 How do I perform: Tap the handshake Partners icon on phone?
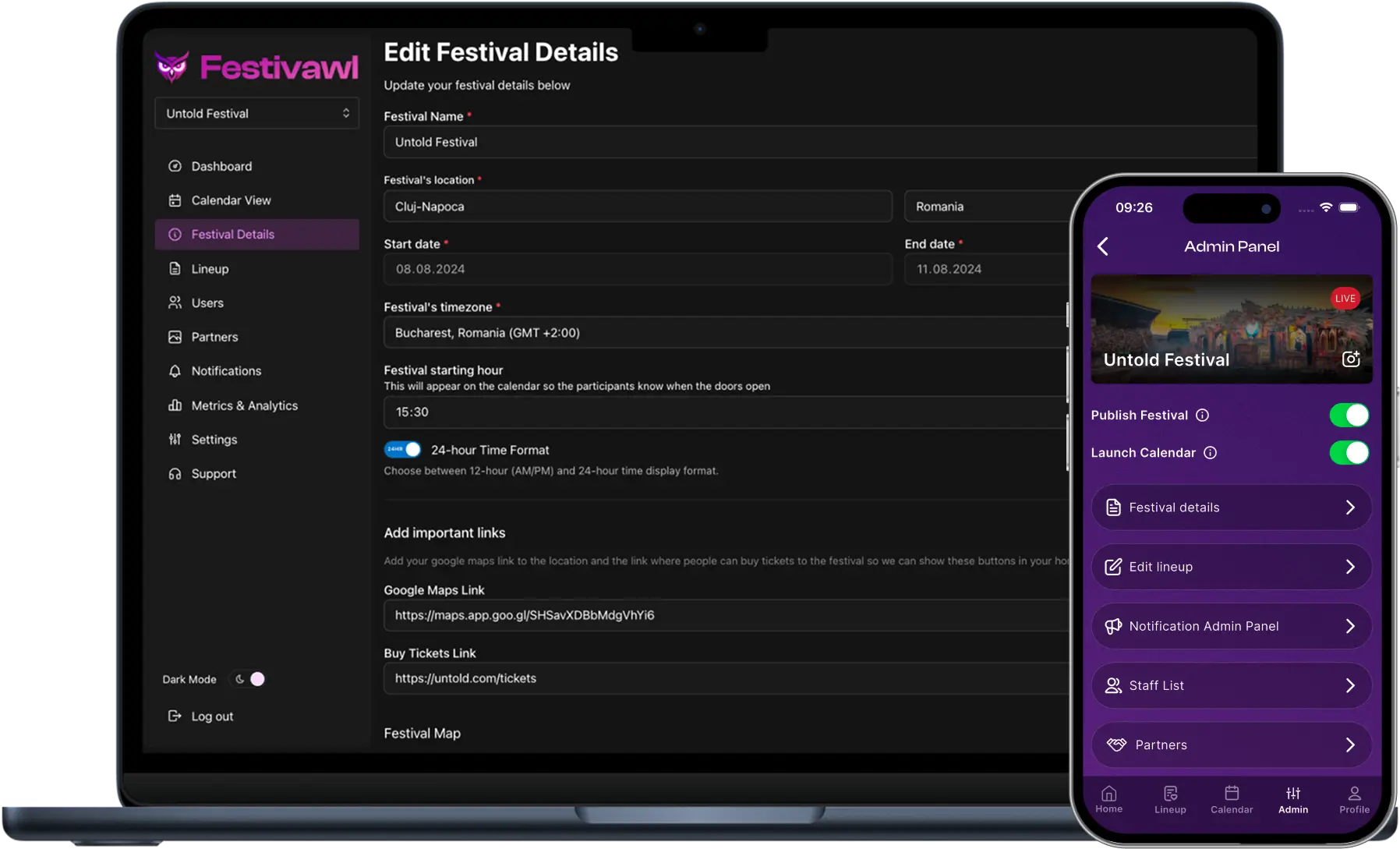1117,745
